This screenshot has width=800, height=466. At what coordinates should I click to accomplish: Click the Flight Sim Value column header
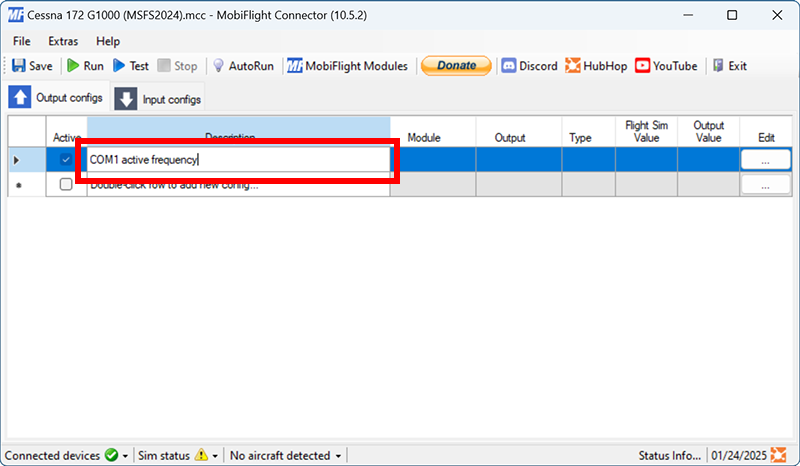(646, 132)
